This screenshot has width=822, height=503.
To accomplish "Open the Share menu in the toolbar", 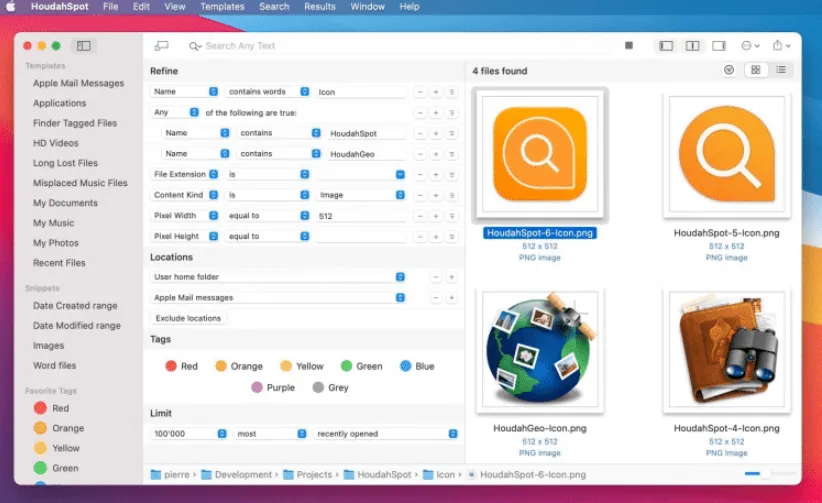I will (781, 46).
